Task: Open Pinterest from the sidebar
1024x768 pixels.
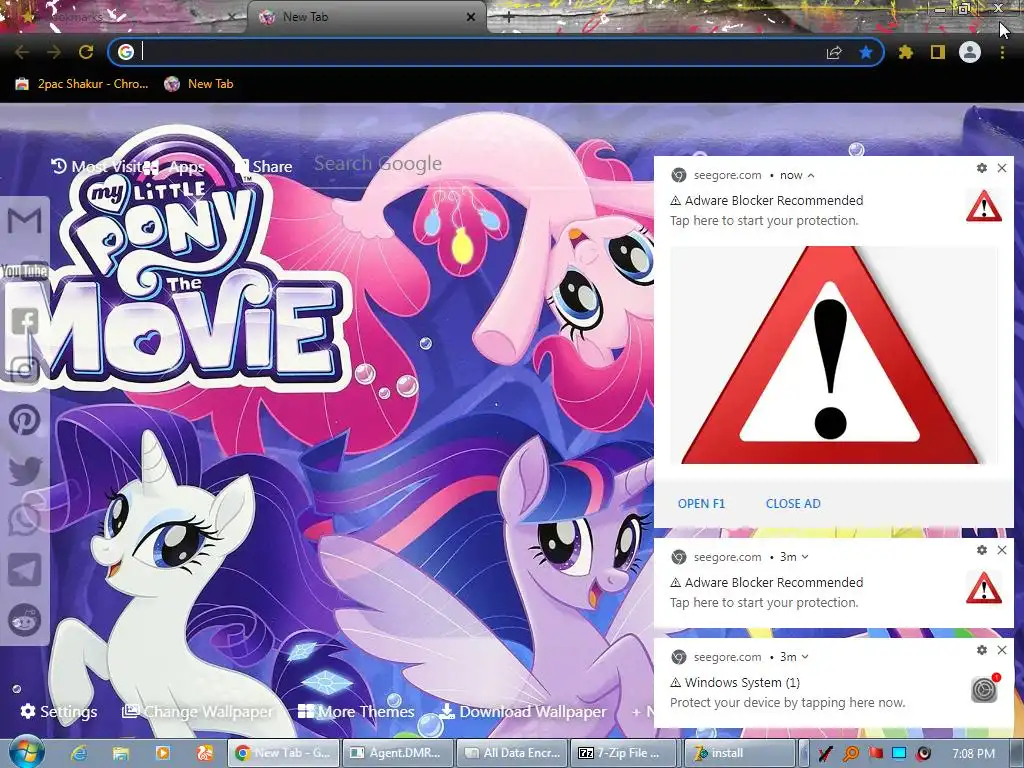Action: click(24, 420)
